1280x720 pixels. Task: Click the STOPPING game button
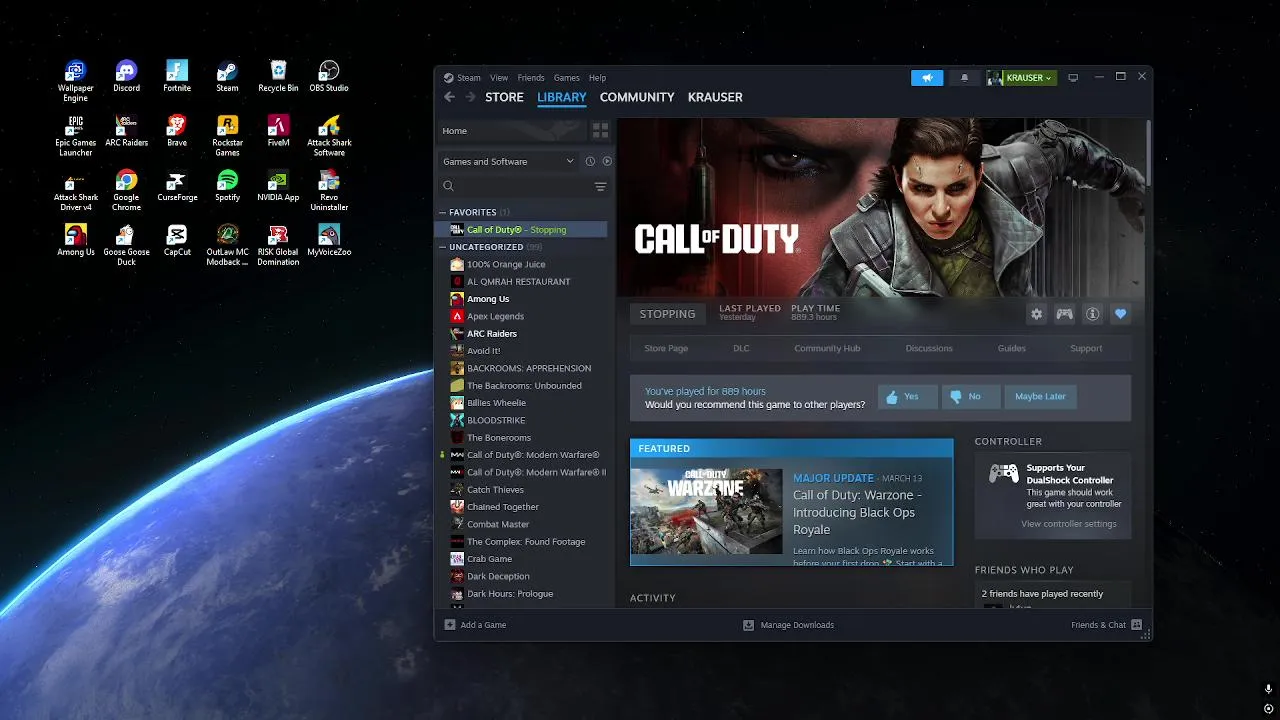pyautogui.click(x=667, y=314)
